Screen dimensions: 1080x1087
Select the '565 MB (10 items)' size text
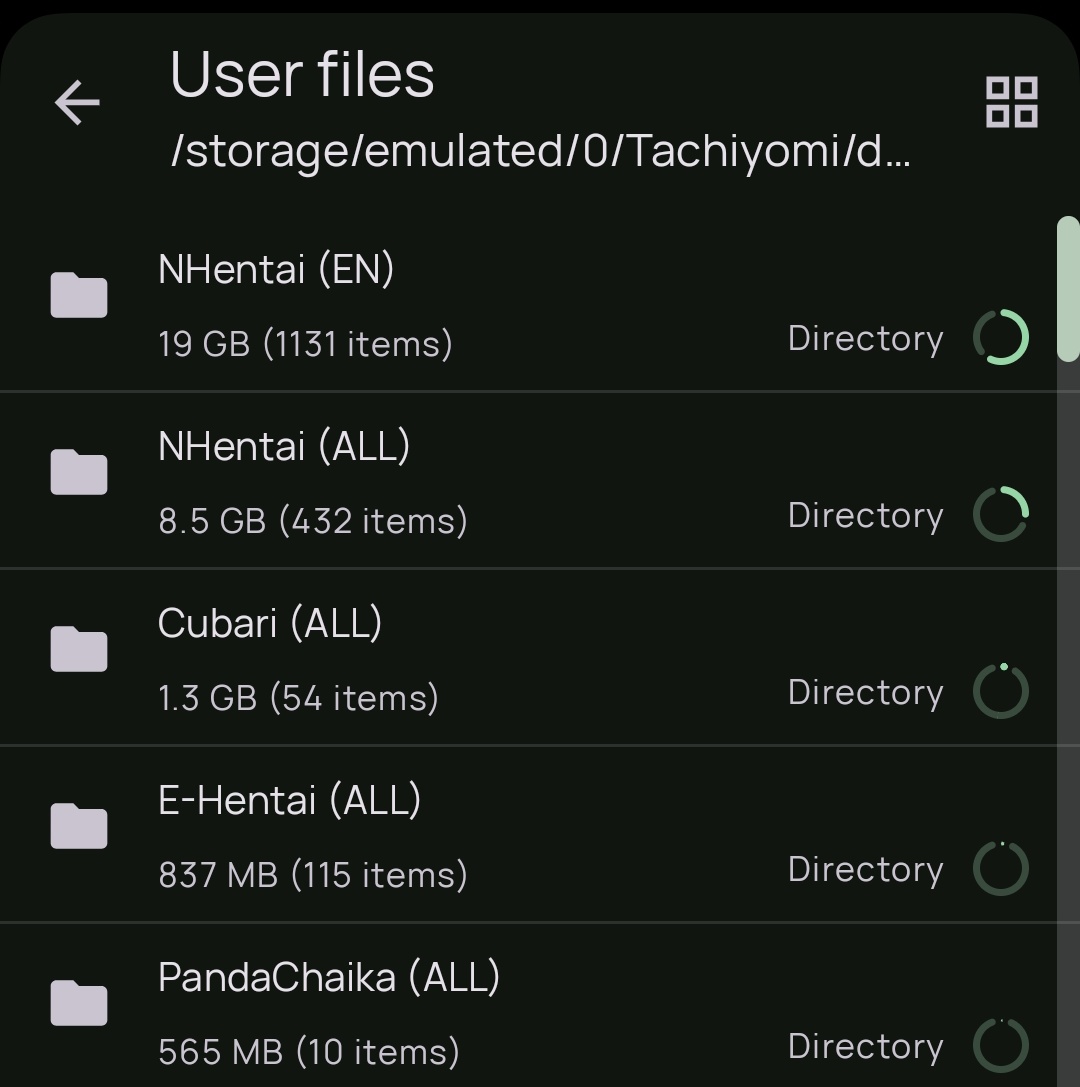pos(309,1052)
